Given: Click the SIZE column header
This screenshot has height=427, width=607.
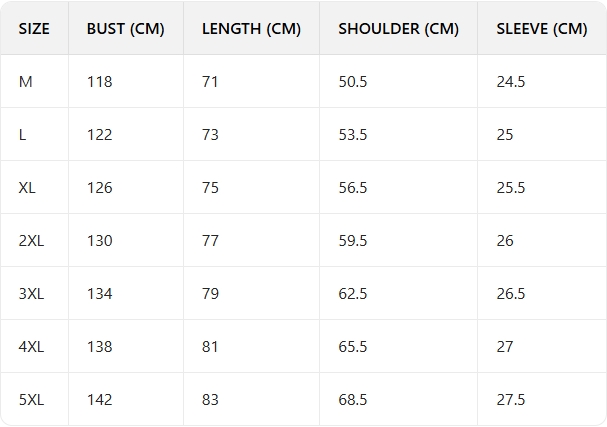Looking at the screenshot, I should (34, 29).
